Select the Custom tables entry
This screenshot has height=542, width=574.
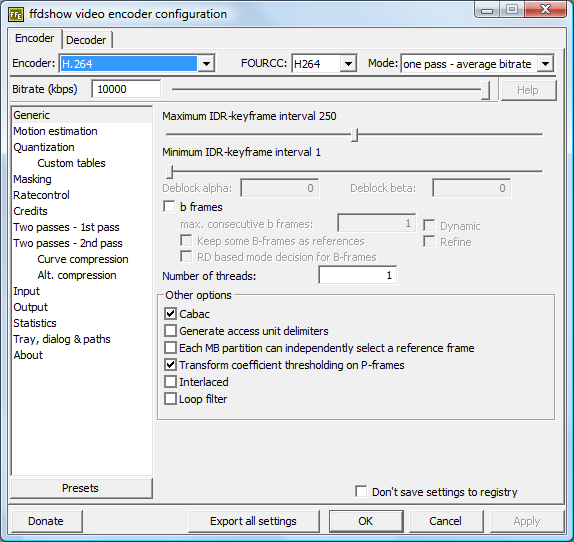pos(71,163)
